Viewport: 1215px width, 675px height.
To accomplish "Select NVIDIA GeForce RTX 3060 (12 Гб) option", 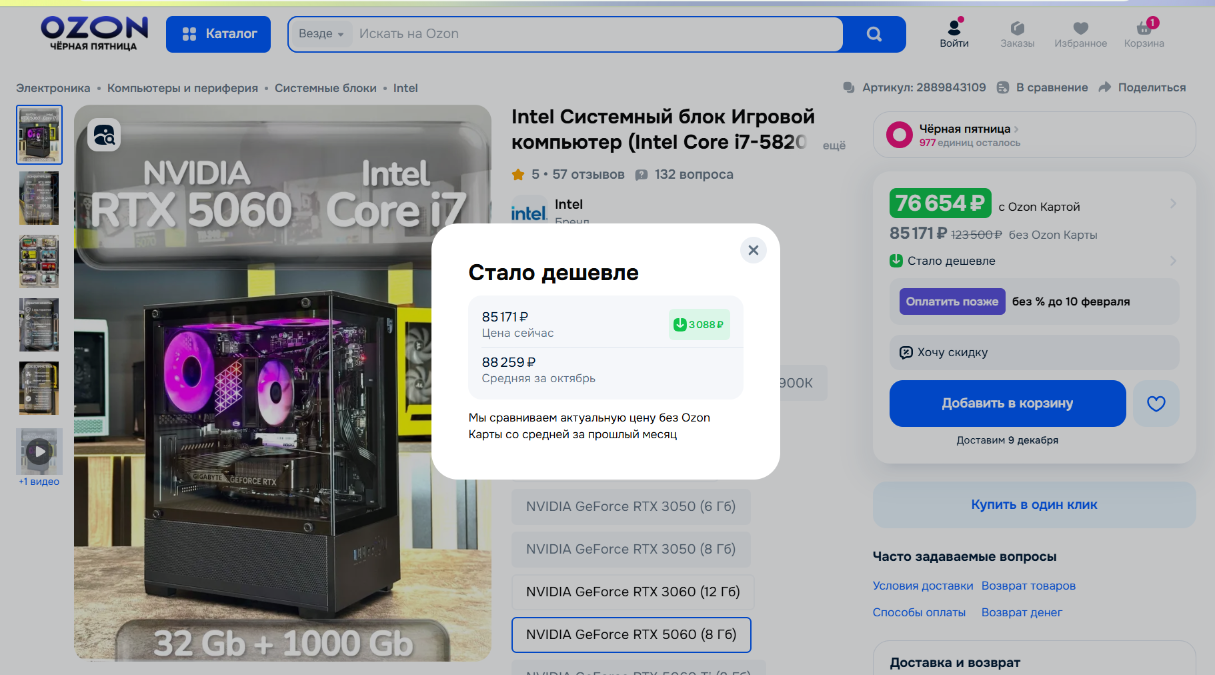I will (633, 592).
